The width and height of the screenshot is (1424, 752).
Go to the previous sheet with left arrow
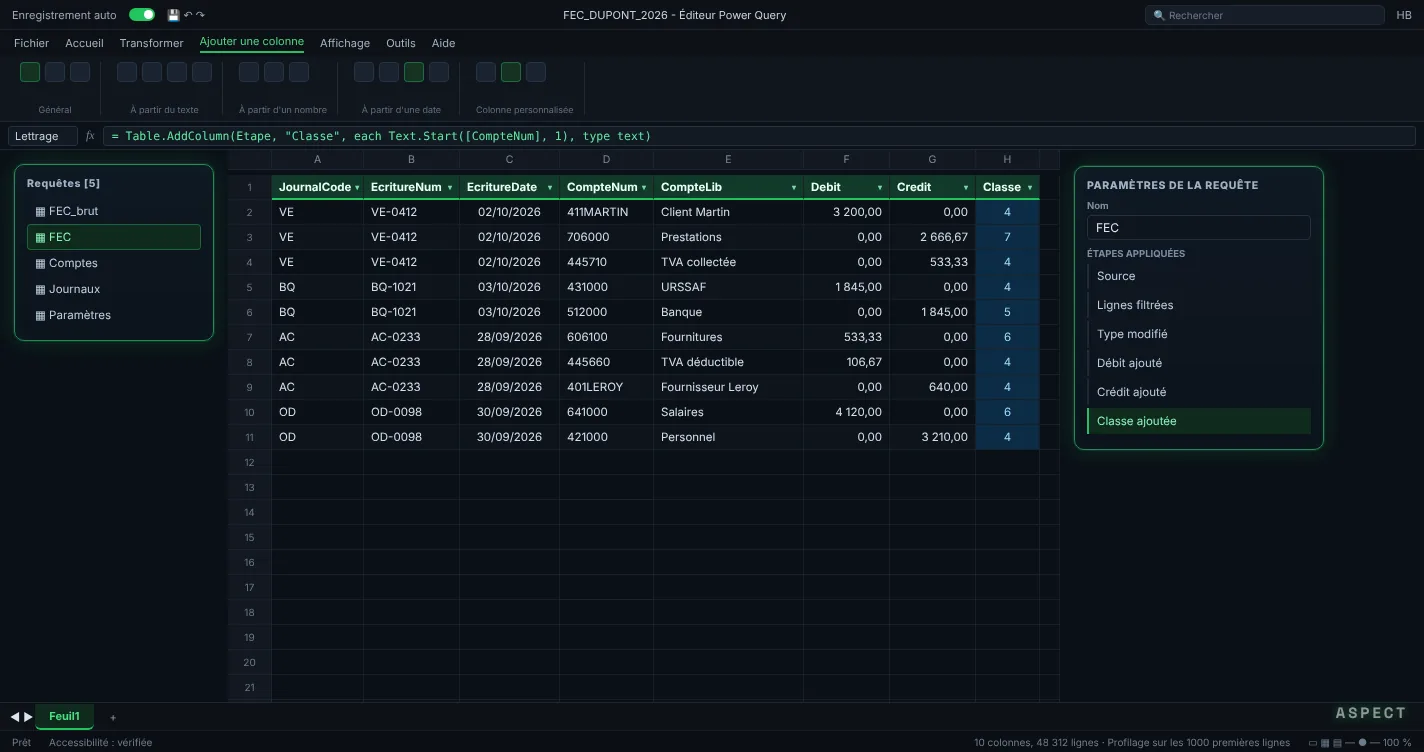point(15,717)
